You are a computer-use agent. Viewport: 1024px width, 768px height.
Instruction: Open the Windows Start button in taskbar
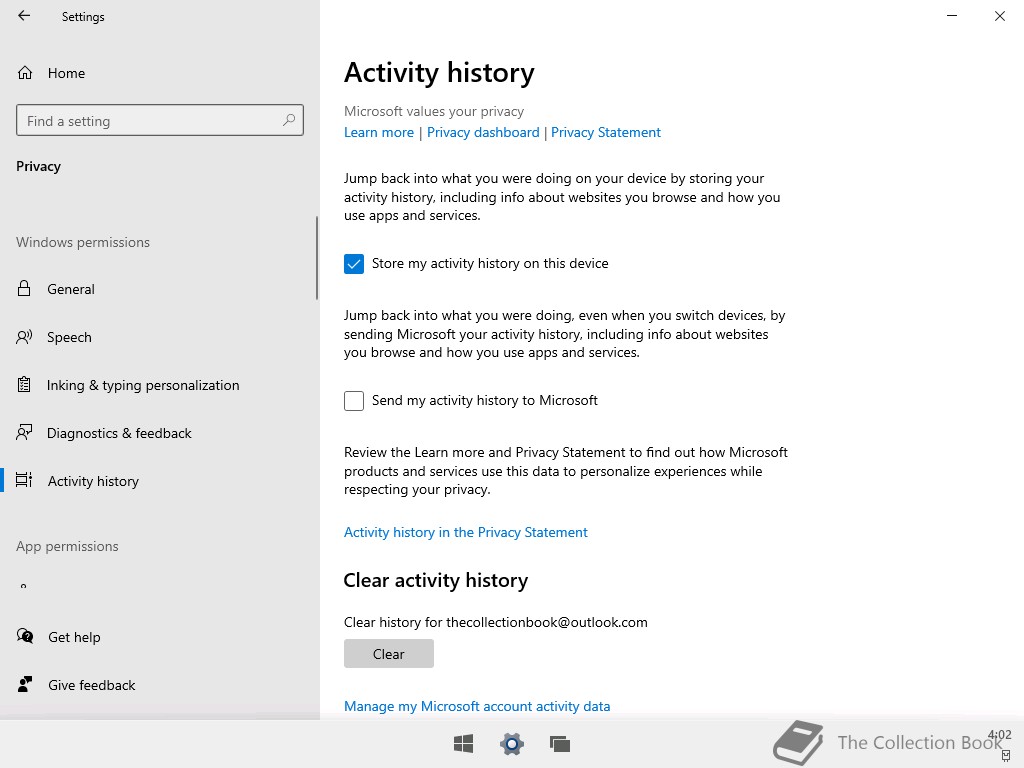tap(464, 743)
